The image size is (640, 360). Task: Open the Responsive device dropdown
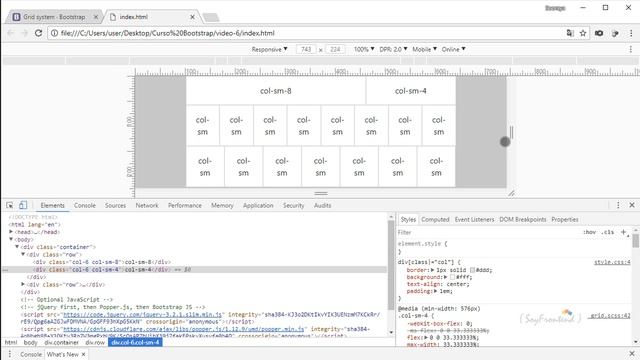pyautogui.click(x=269, y=49)
